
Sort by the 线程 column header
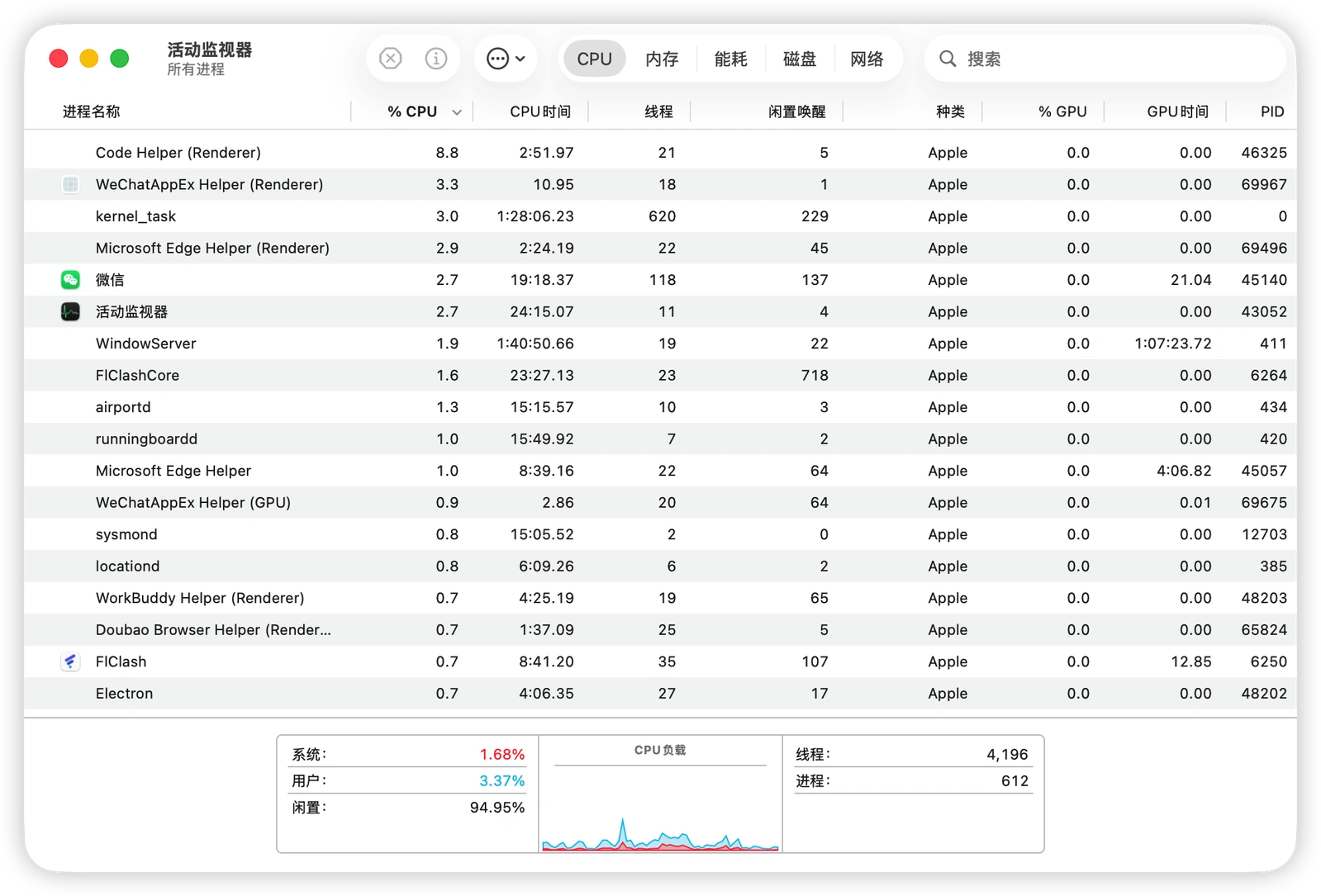pos(658,111)
